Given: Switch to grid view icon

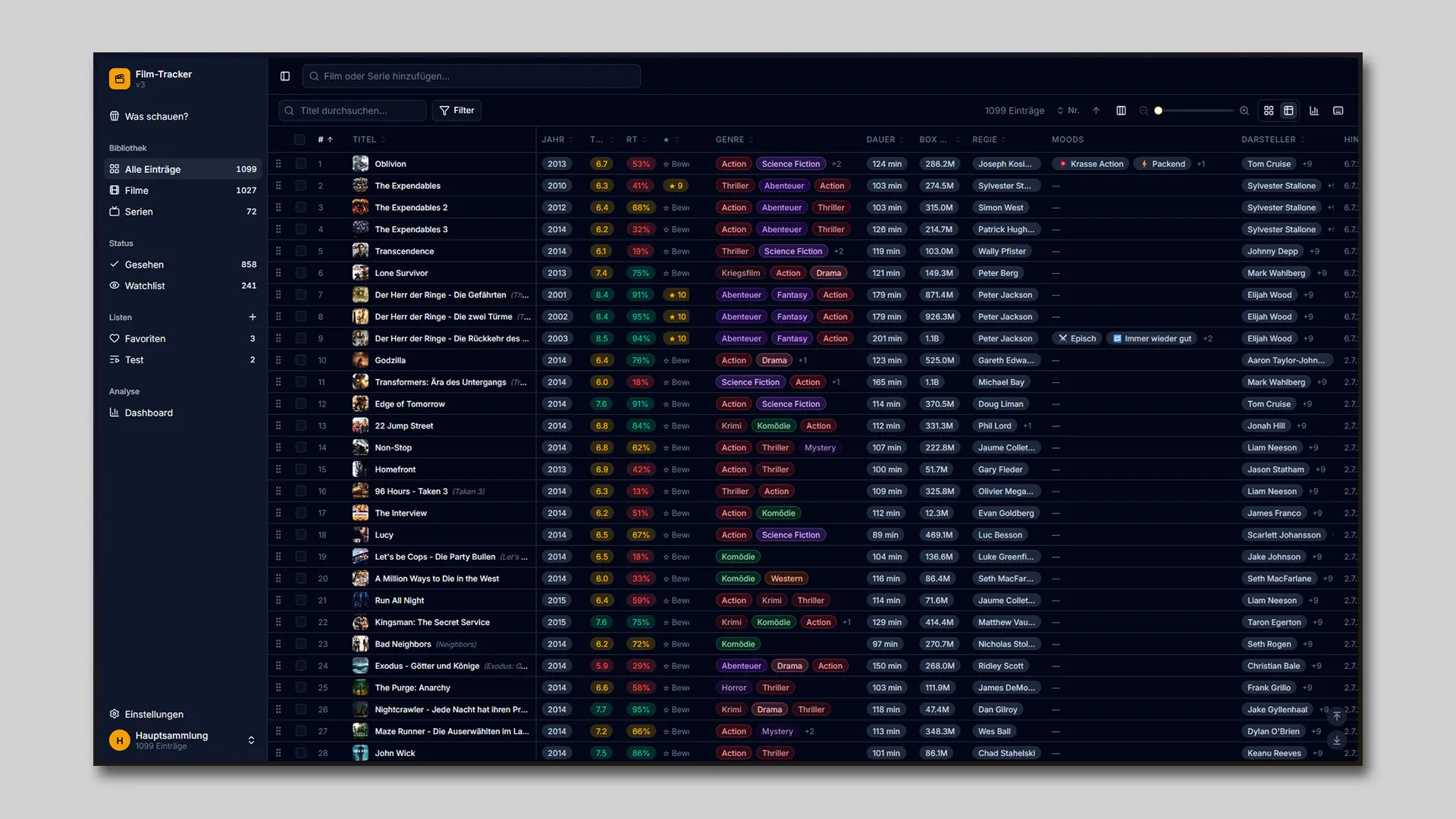Looking at the screenshot, I should click(x=1269, y=111).
